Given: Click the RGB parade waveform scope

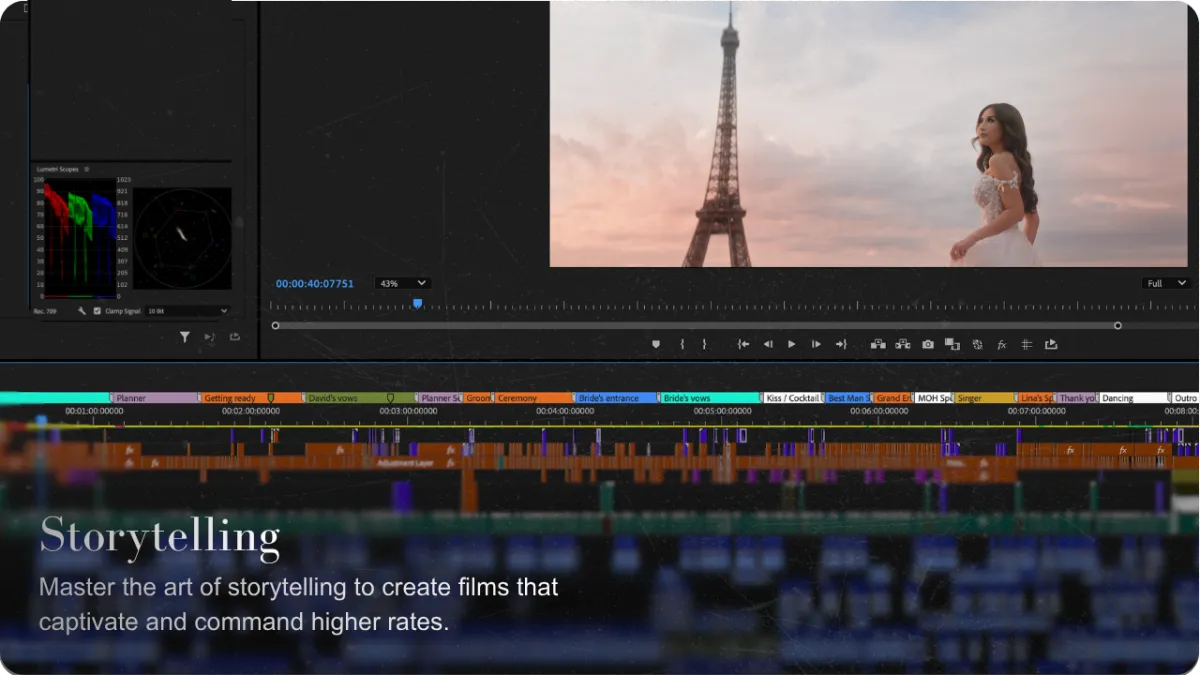Looking at the screenshot, I should tap(81, 239).
